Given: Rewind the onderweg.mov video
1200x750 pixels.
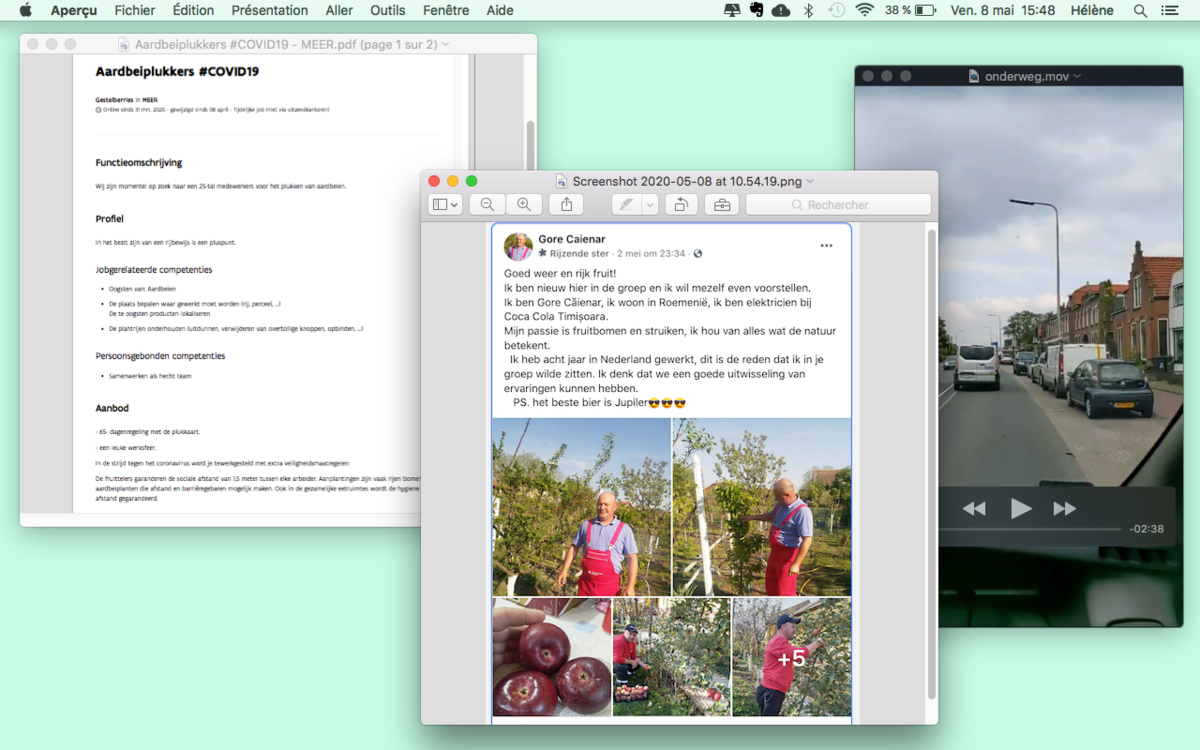Looking at the screenshot, I should click(x=974, y=509).
